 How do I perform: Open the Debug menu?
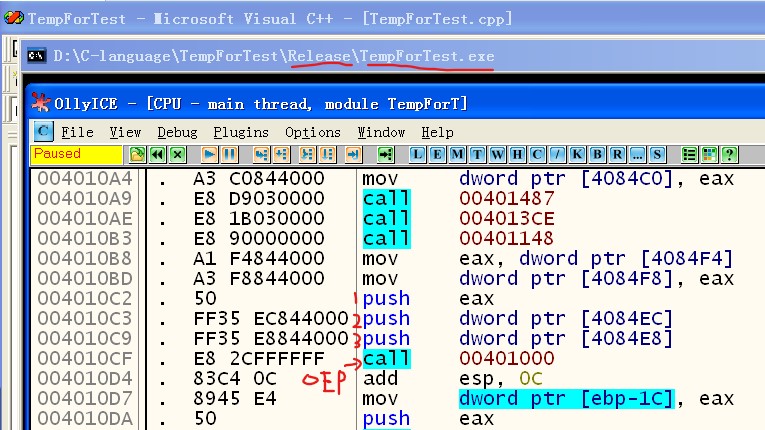pyautogui.click(x=177, y=132)
